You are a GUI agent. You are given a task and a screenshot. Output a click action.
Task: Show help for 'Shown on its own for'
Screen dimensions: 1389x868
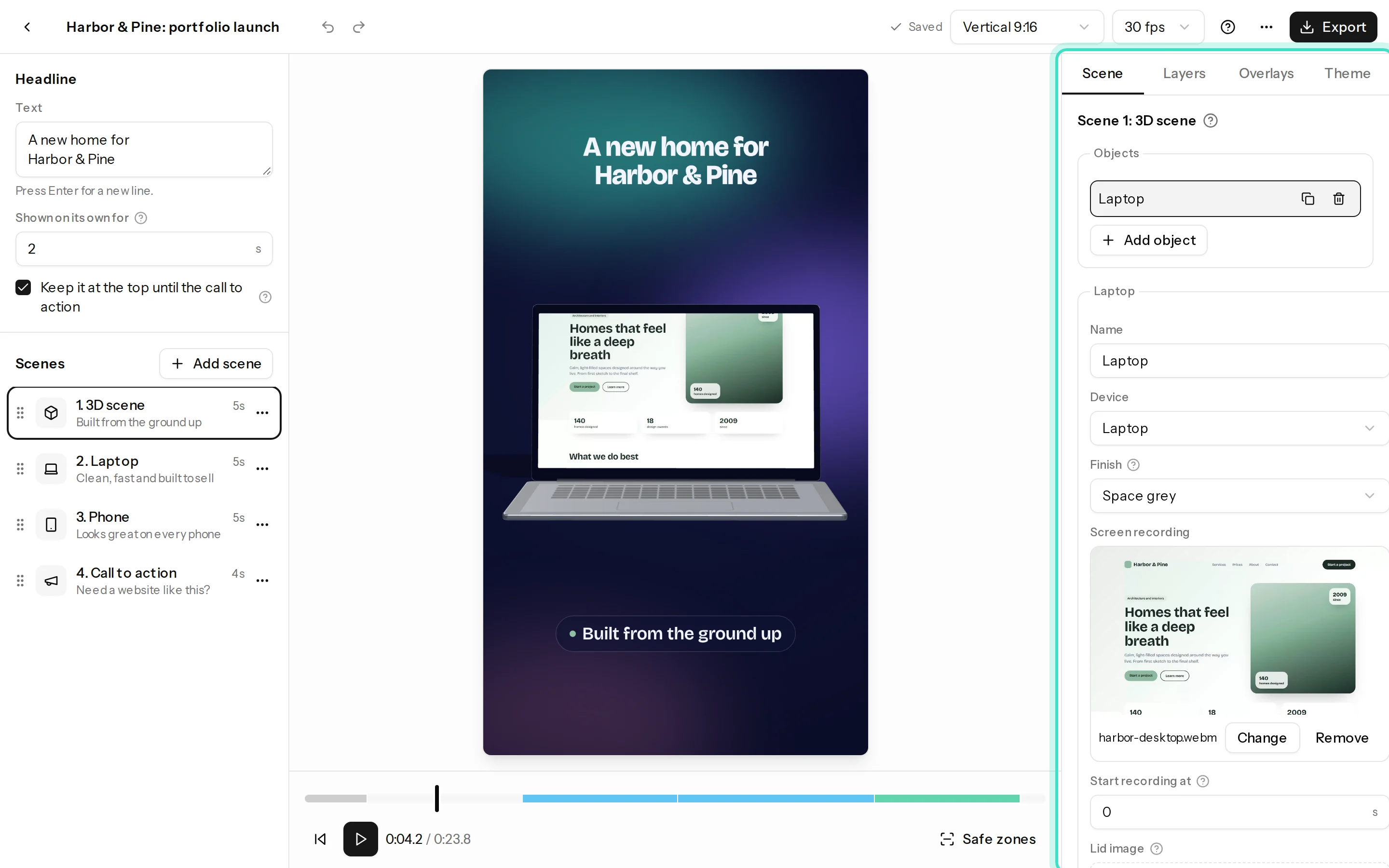coord(141,217)
